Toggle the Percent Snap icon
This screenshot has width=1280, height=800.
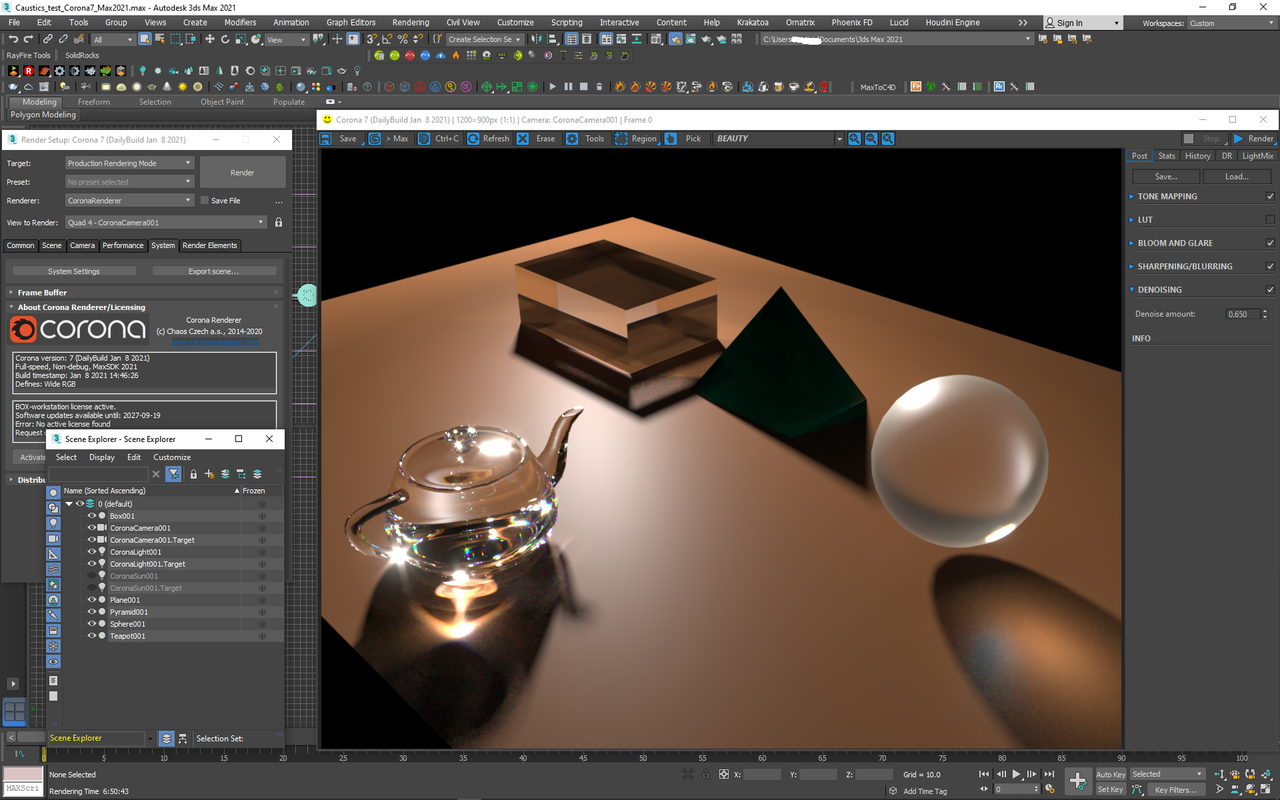[x=402, y=39]
